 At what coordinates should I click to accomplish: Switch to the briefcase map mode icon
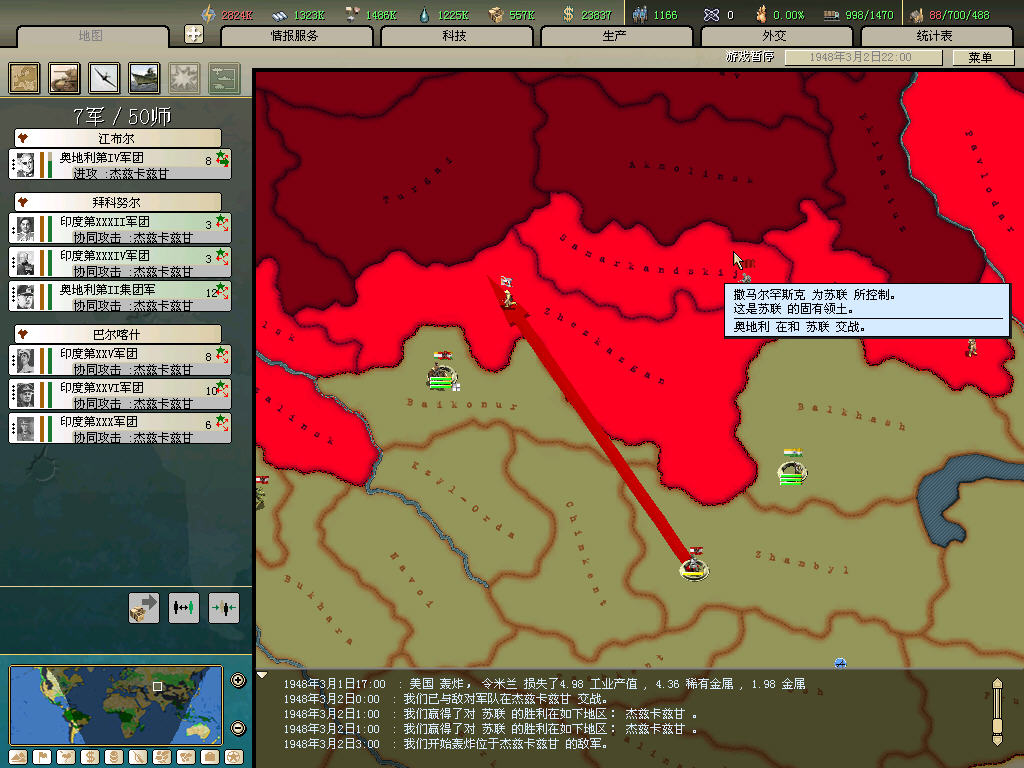210,757
